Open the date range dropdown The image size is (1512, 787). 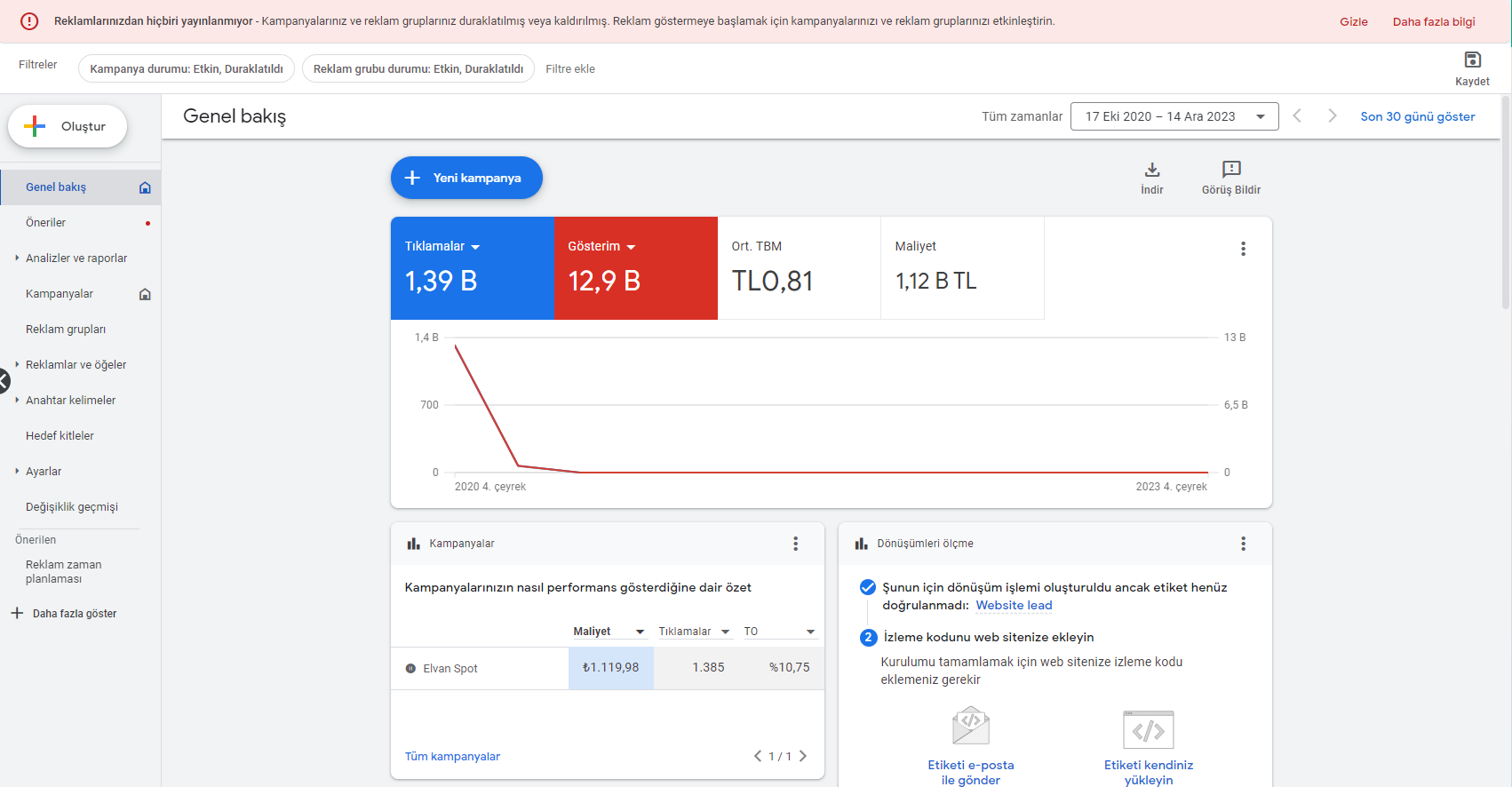click(1174, 116)
